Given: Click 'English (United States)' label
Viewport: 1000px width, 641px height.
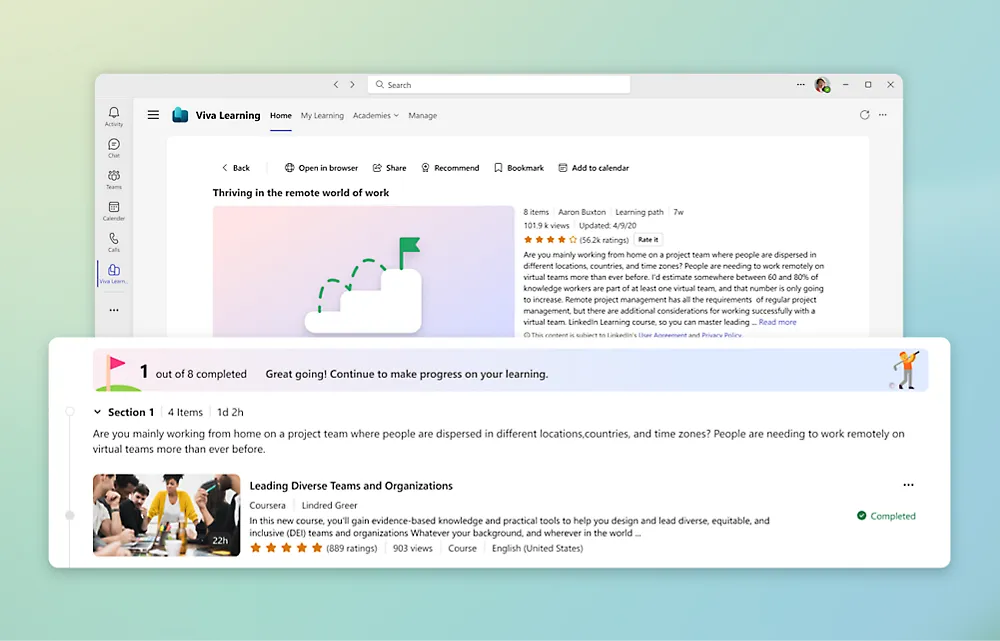Looking at the screenshot, I should [537, 548].
